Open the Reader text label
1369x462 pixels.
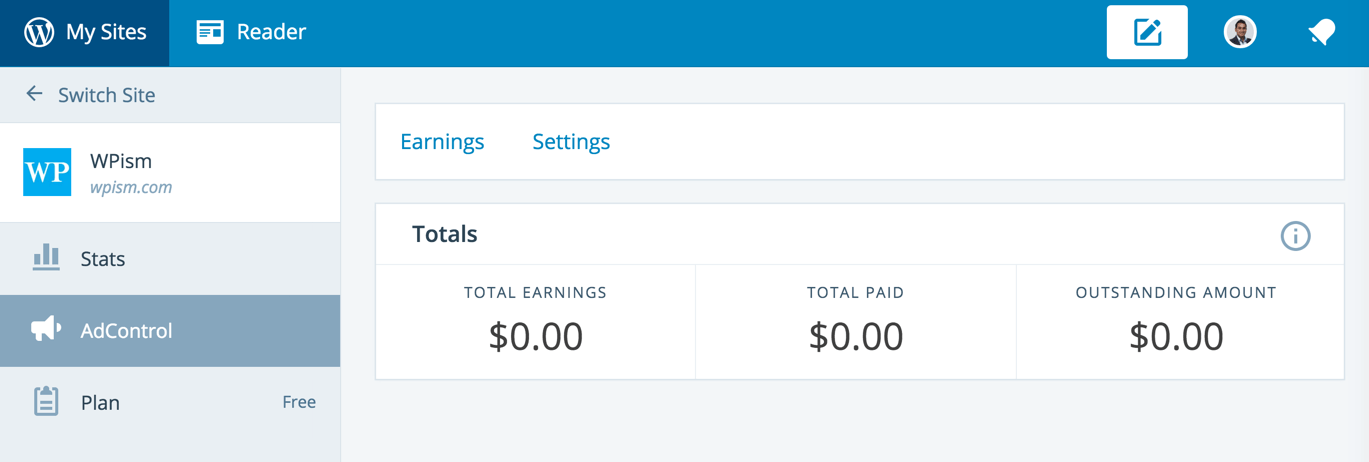(x=271, y=32)
